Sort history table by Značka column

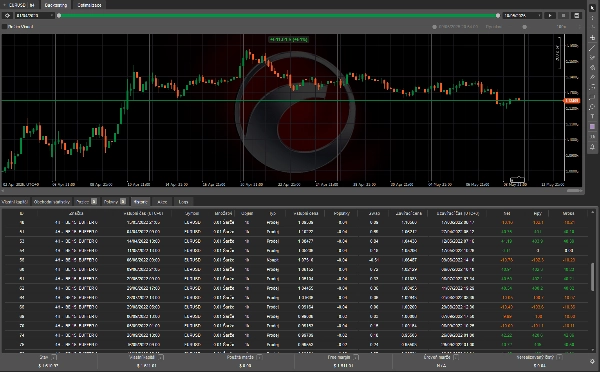point(76,213)
